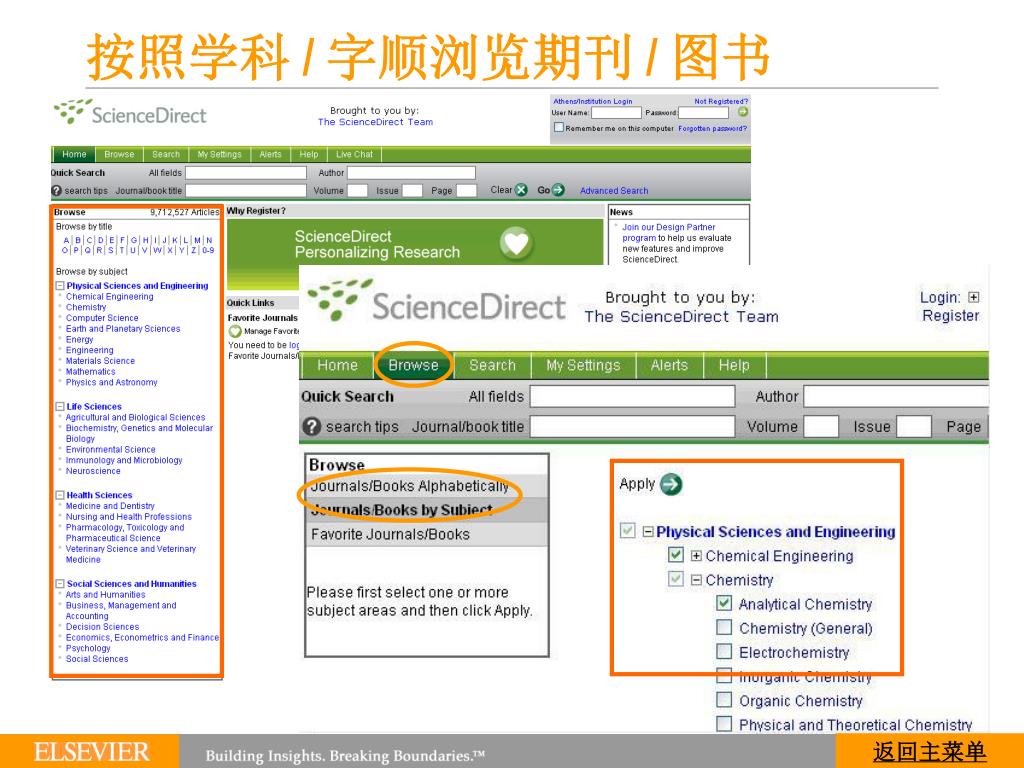Open Live Chat tab in small navigation bar
Image resolution: width=1024 pixels, height=768 pixels.
coord(355,154)
